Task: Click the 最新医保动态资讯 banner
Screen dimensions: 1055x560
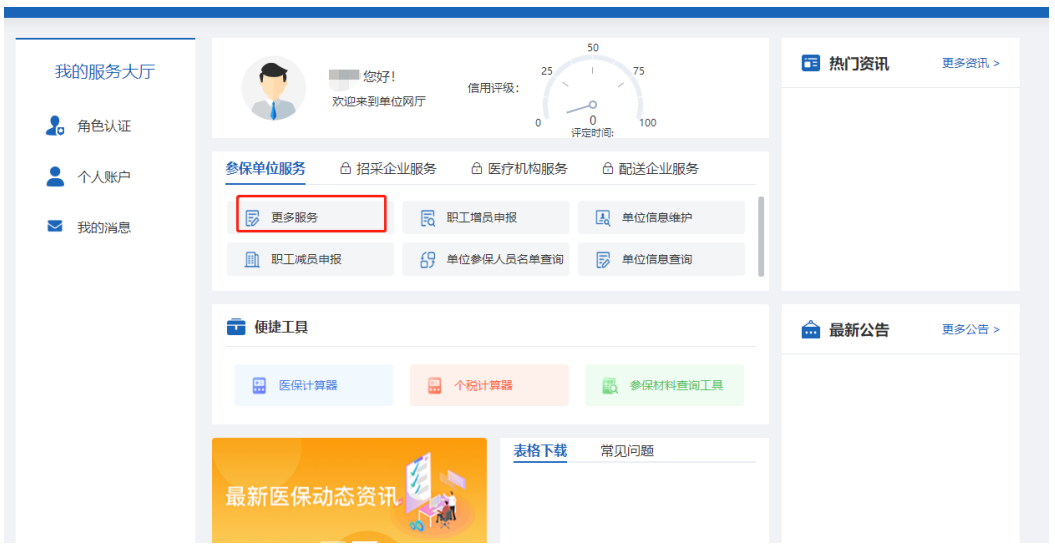Action: [x=349, y=495]
